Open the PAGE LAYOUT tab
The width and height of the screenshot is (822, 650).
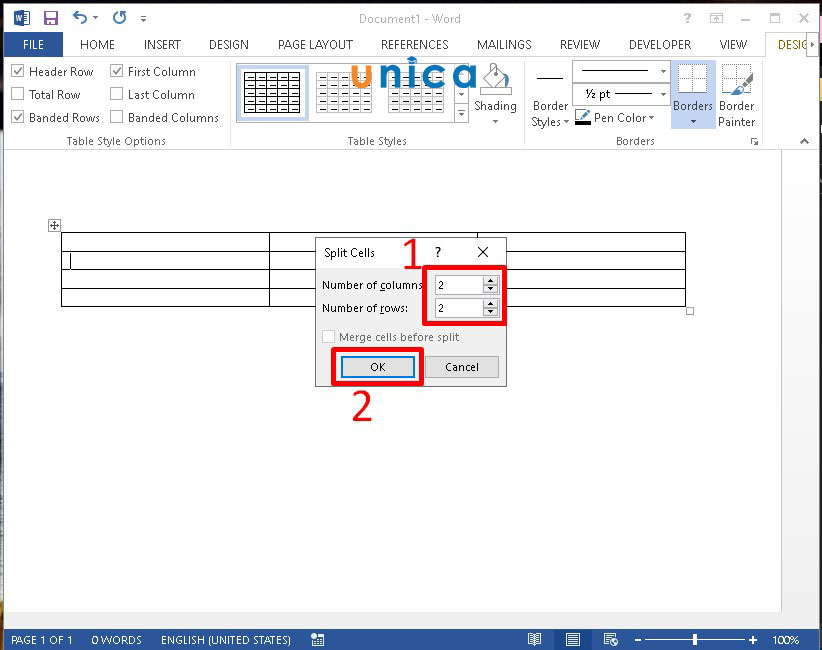click(315, 45)
